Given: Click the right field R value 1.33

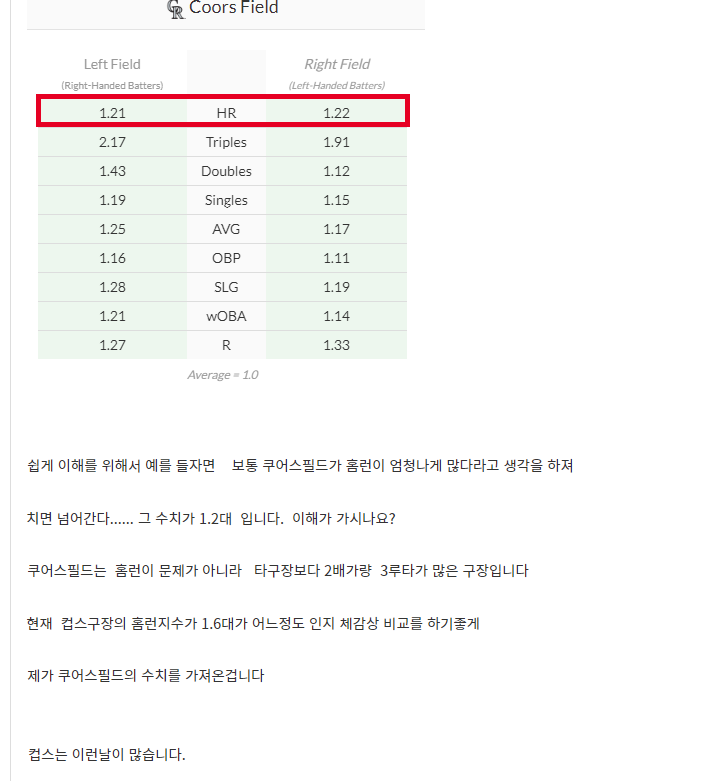Looking at the screenshot, I should point(336,345).
